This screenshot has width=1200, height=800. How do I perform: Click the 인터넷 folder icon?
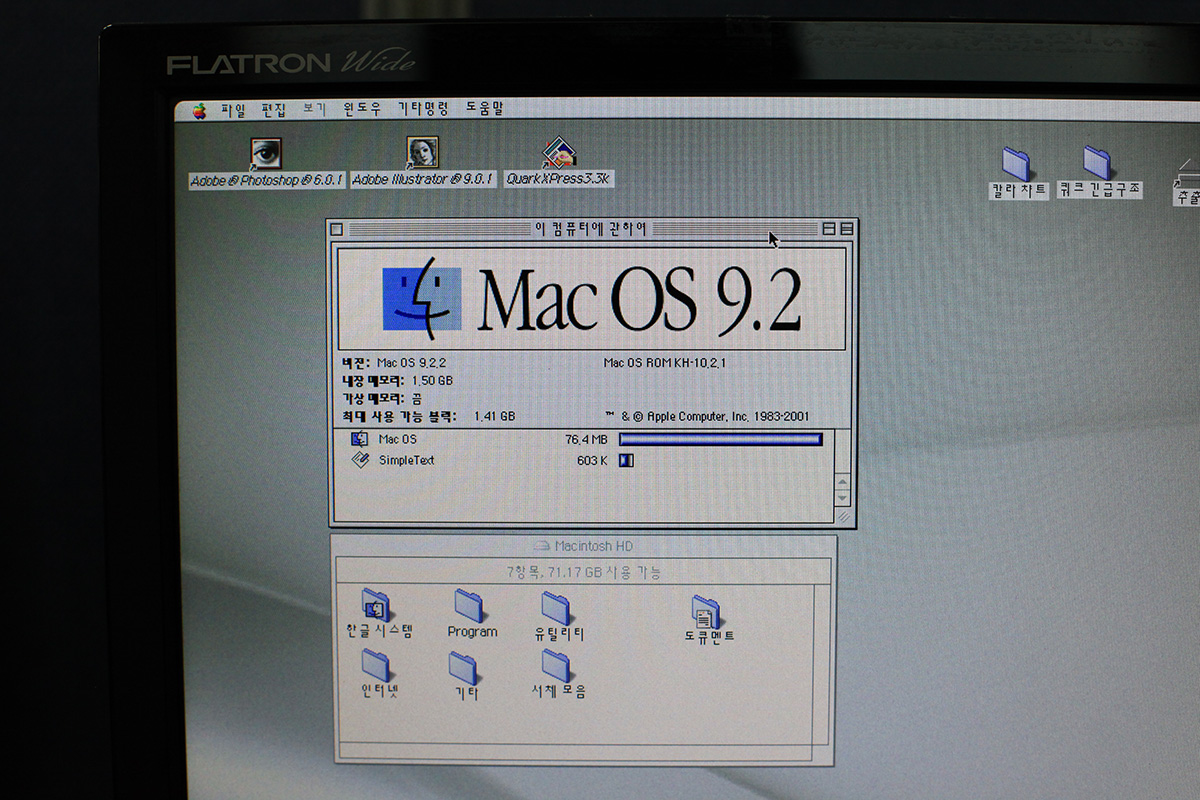pyautogui.click(x=377, y=665)
